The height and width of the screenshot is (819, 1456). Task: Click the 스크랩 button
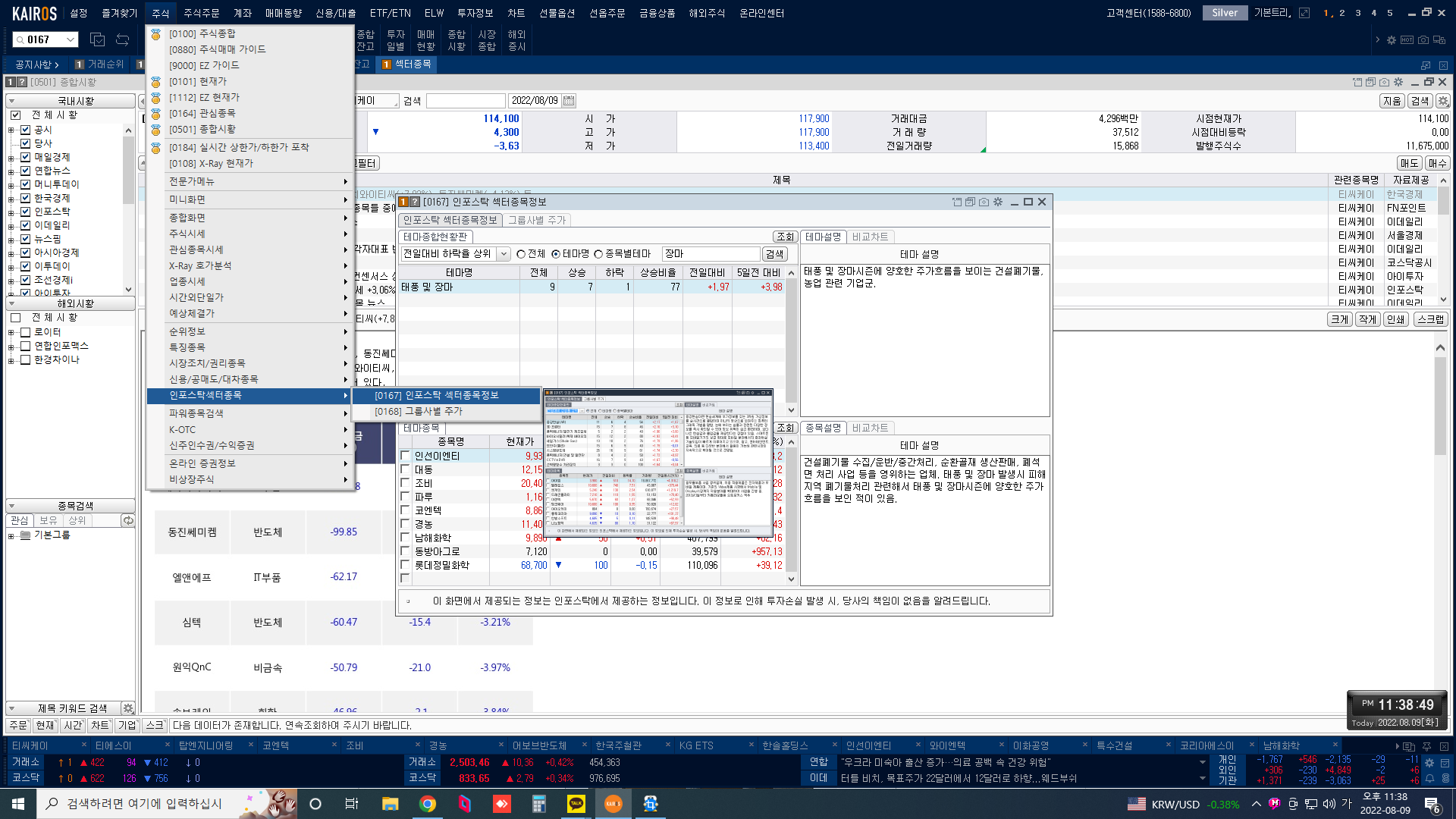point(1430,319)
